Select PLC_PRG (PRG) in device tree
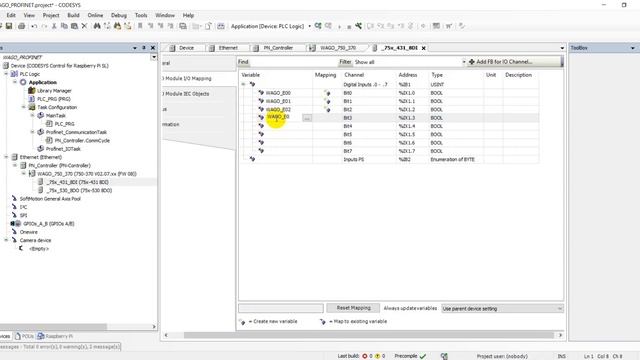The width and height of the screenshot is (640, 360). coord(53,99)
